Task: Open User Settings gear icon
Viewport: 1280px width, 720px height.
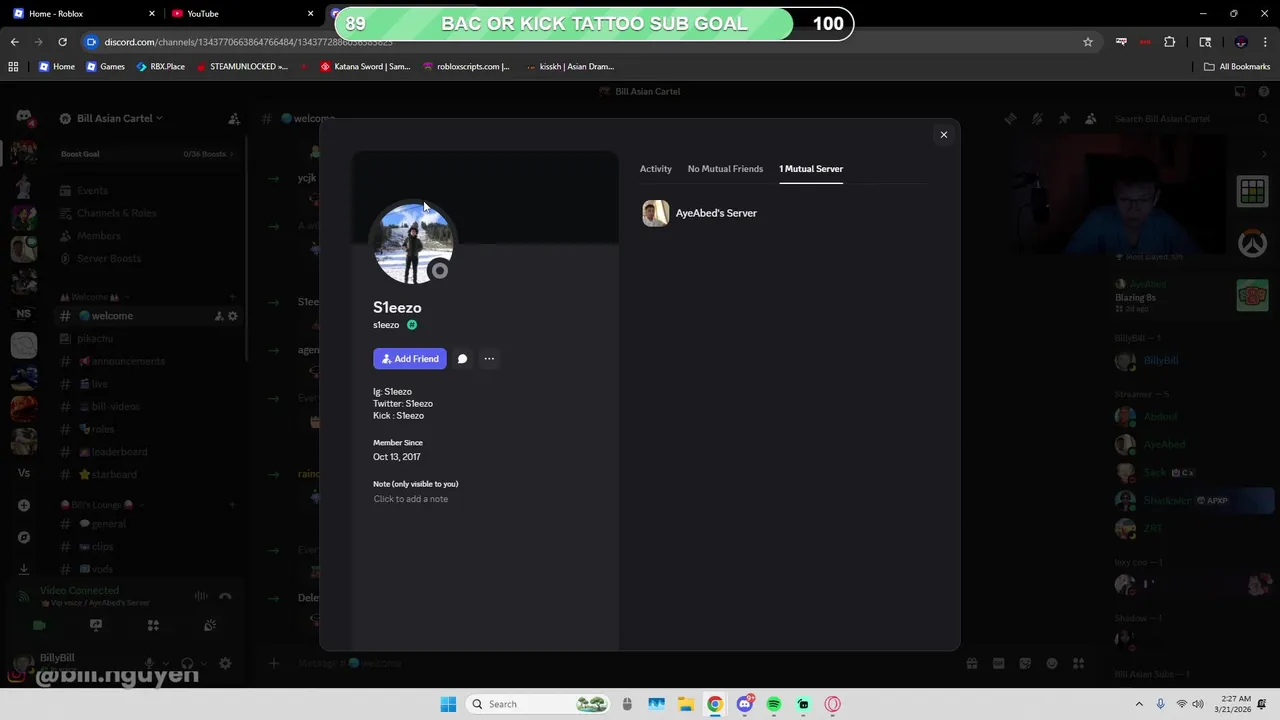Action: (225, 663)
